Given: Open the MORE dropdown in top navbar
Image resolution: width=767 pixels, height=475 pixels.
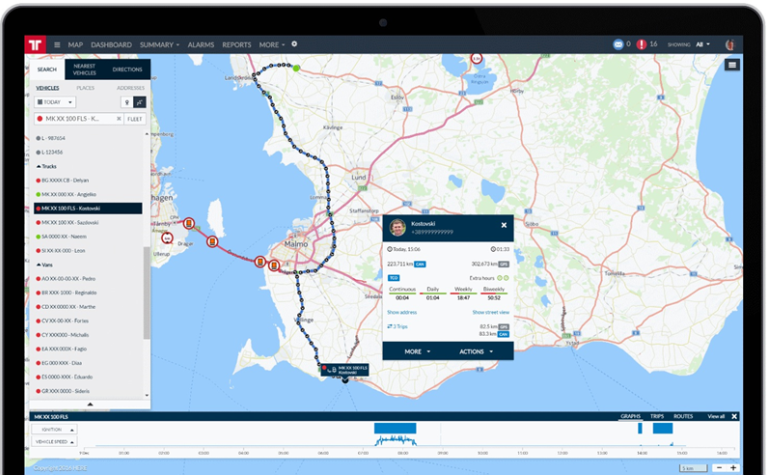Looking at the screenshot, I should 271,45.
